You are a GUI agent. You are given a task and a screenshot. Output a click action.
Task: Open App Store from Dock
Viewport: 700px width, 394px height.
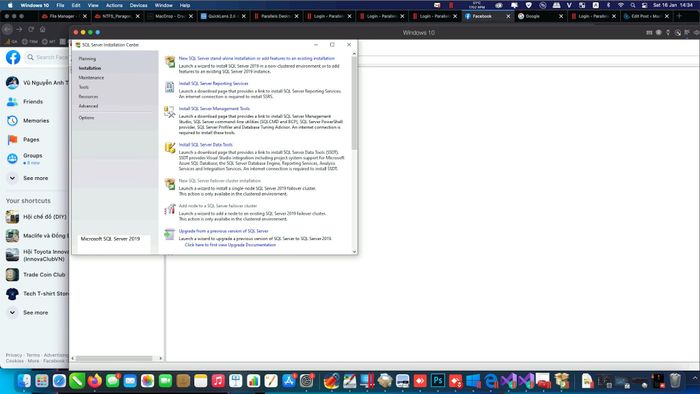[x=289, y=381]
